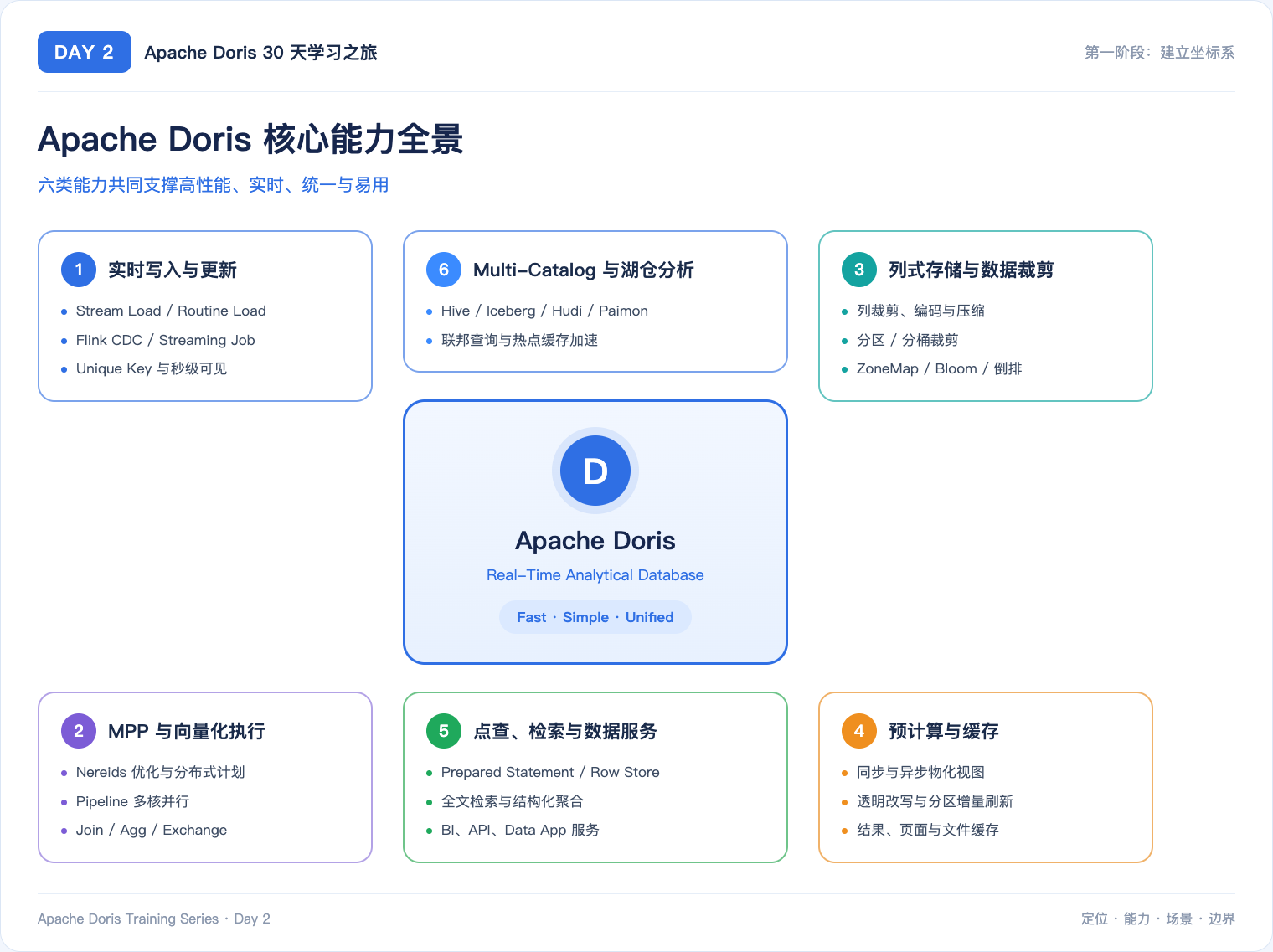The height and width of the screenshot is (952, 1273).
Task: Click the bullet Flink CDC / Streaming Job
Action: click(165, 340)
